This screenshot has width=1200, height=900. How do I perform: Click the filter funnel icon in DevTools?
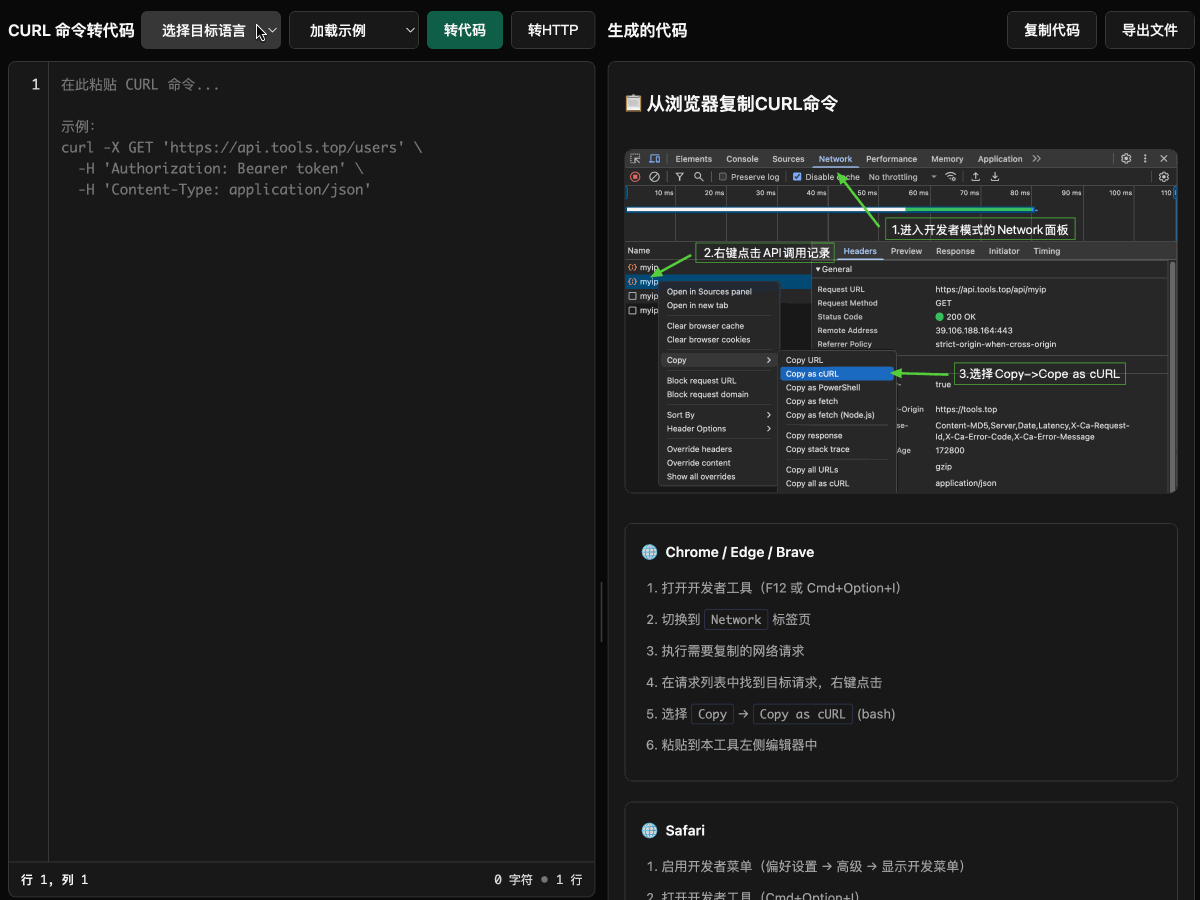click(680, 177)
